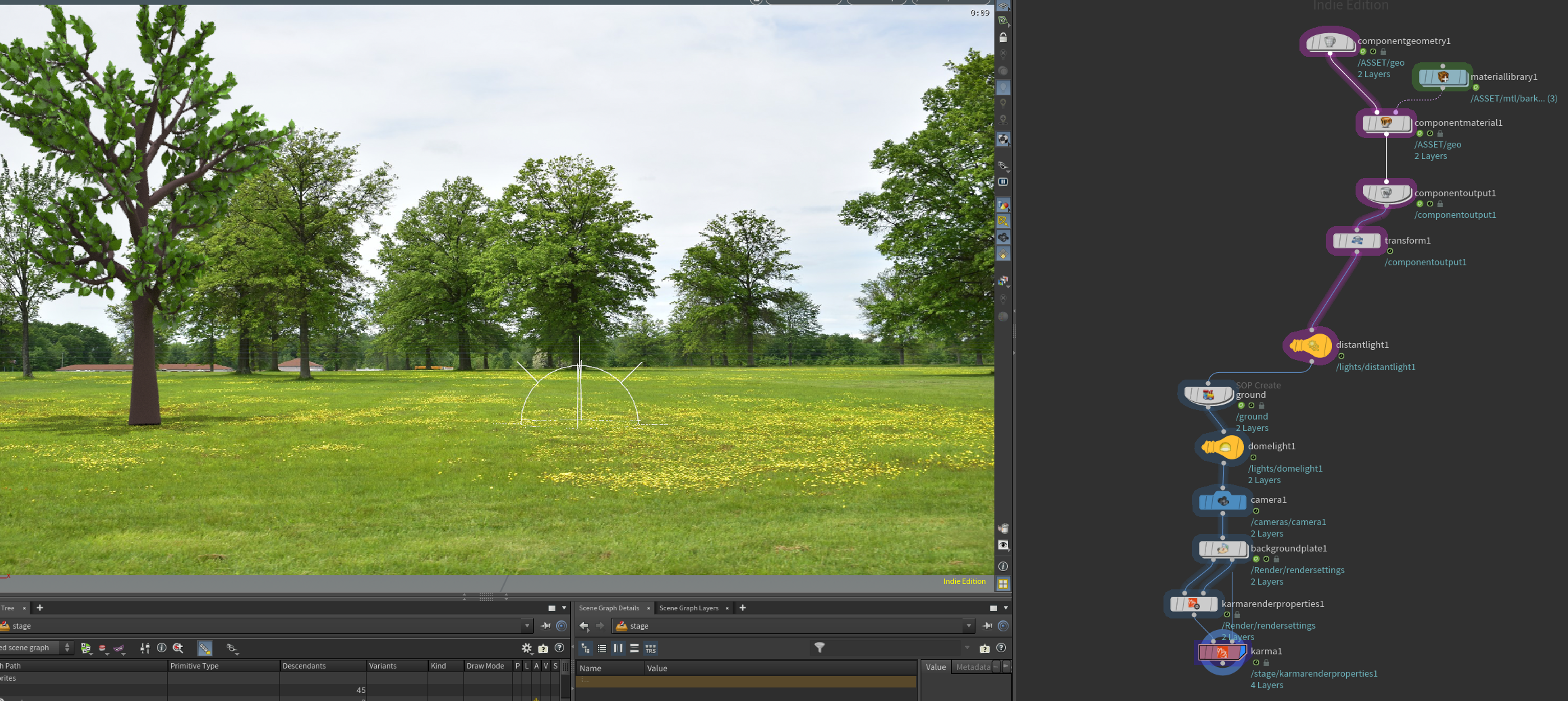
Task: Open the Metadata tab
Action: 973,667
